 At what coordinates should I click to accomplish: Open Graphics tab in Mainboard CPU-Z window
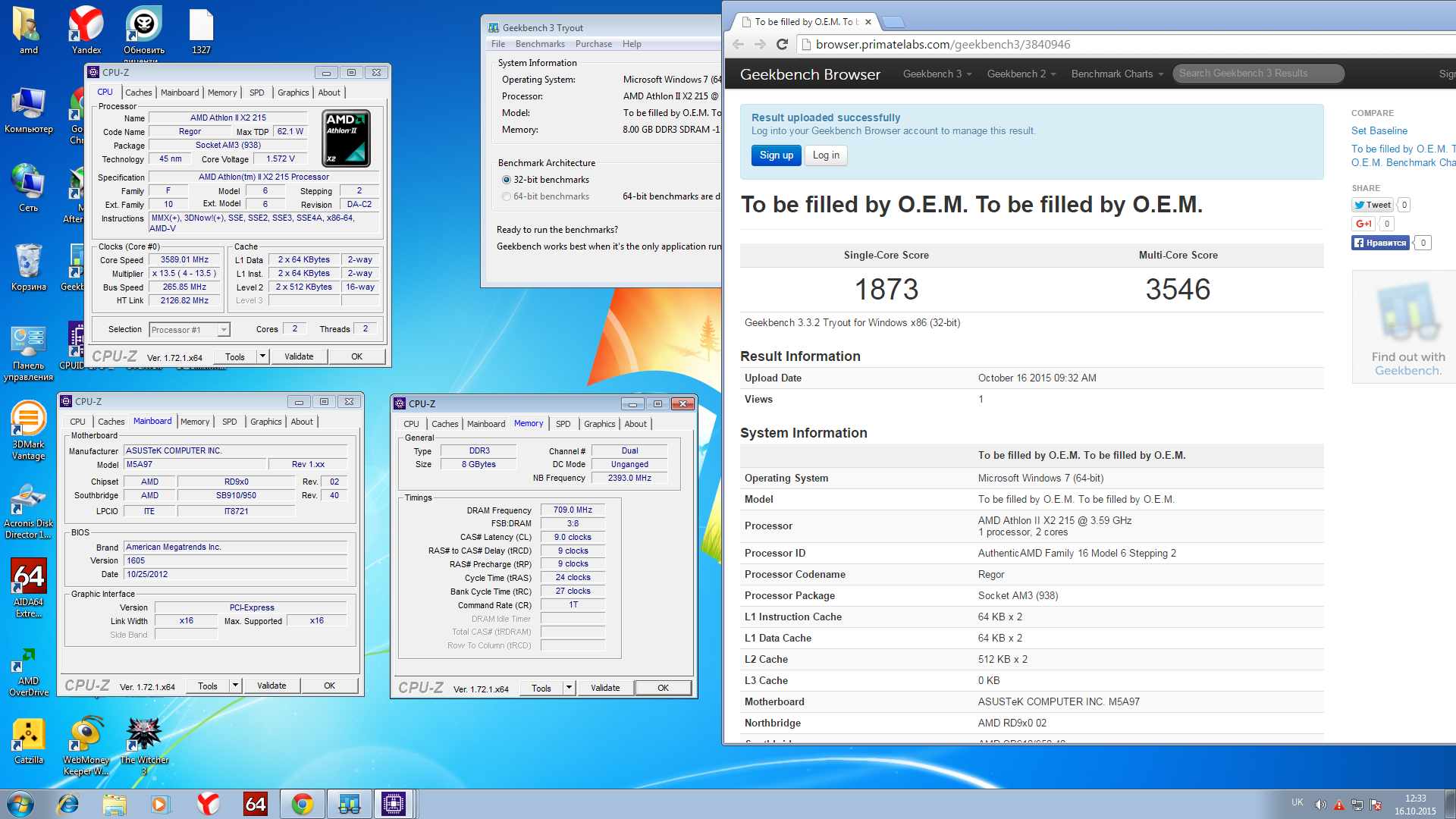[x=265, y=422]
